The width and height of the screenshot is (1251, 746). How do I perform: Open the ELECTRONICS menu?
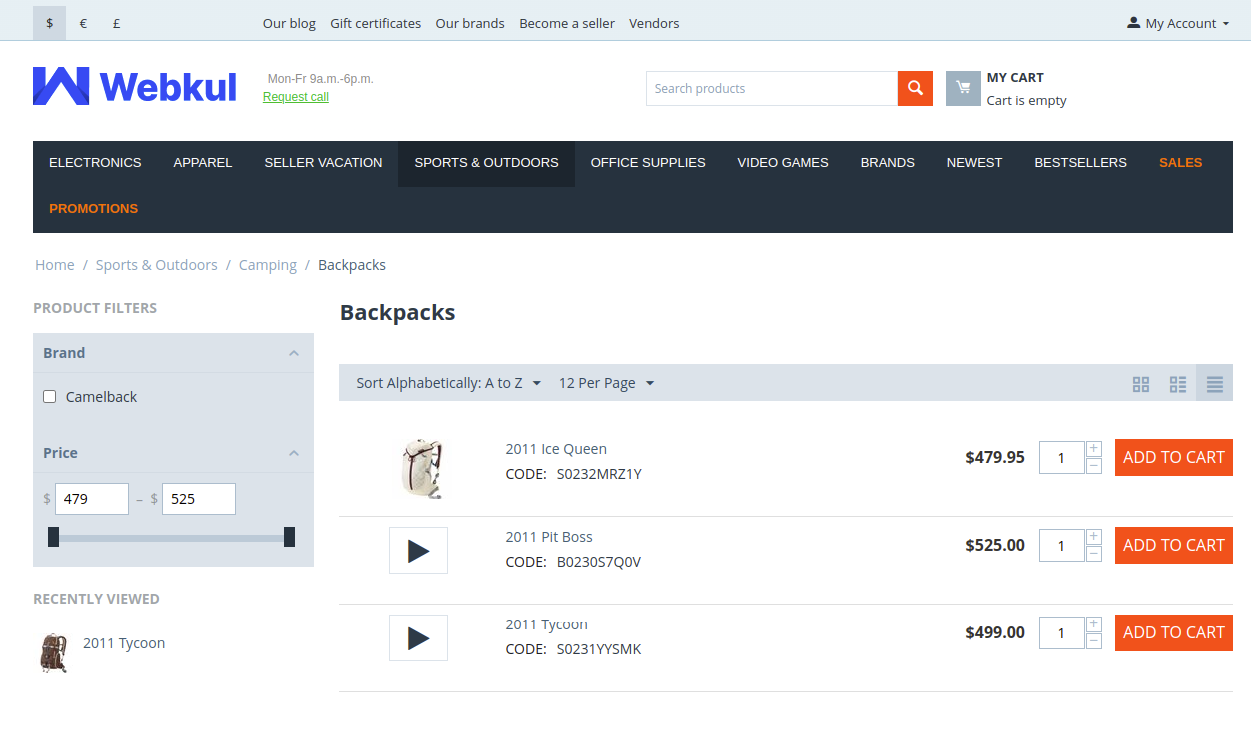(x=95, y=162)
